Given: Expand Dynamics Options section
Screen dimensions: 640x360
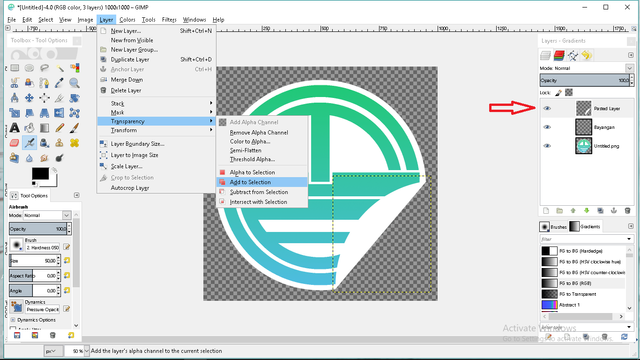Looking at the screenshot, I should [13, 320].
